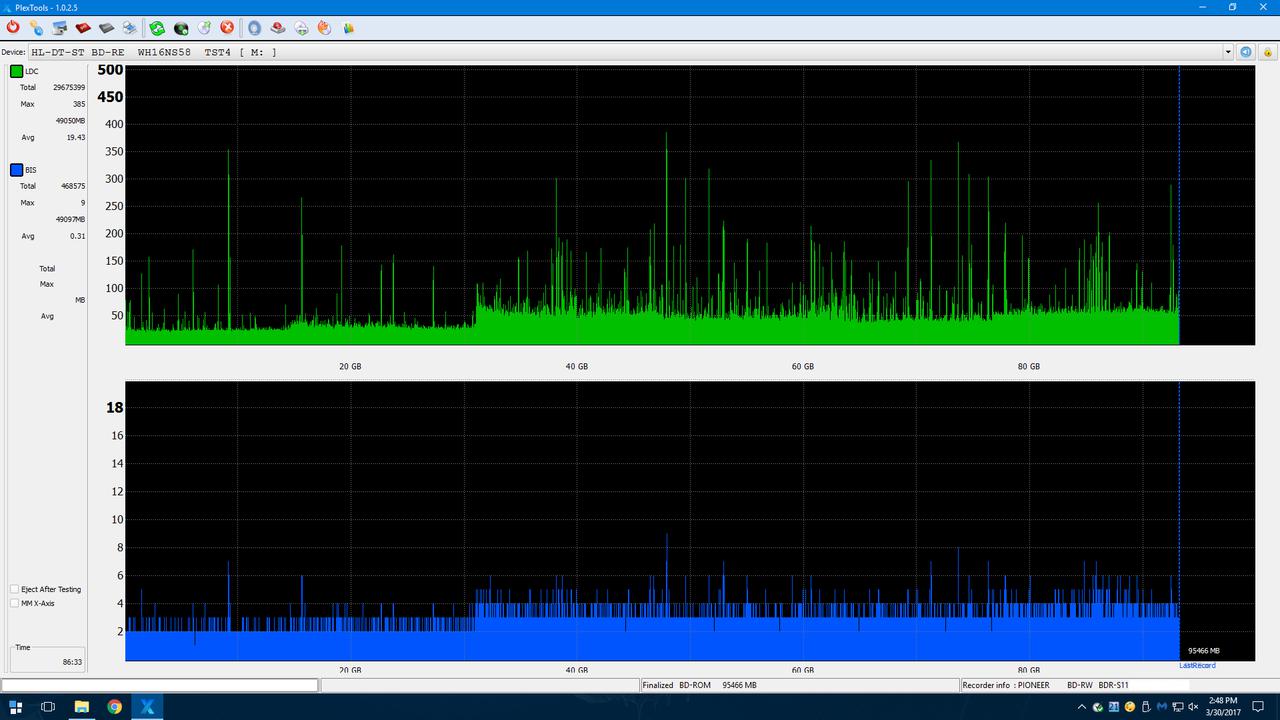Toggle the MM X-Axis checkbox
This screenshot has width=1280, height=720.
(x=14, y=603)
